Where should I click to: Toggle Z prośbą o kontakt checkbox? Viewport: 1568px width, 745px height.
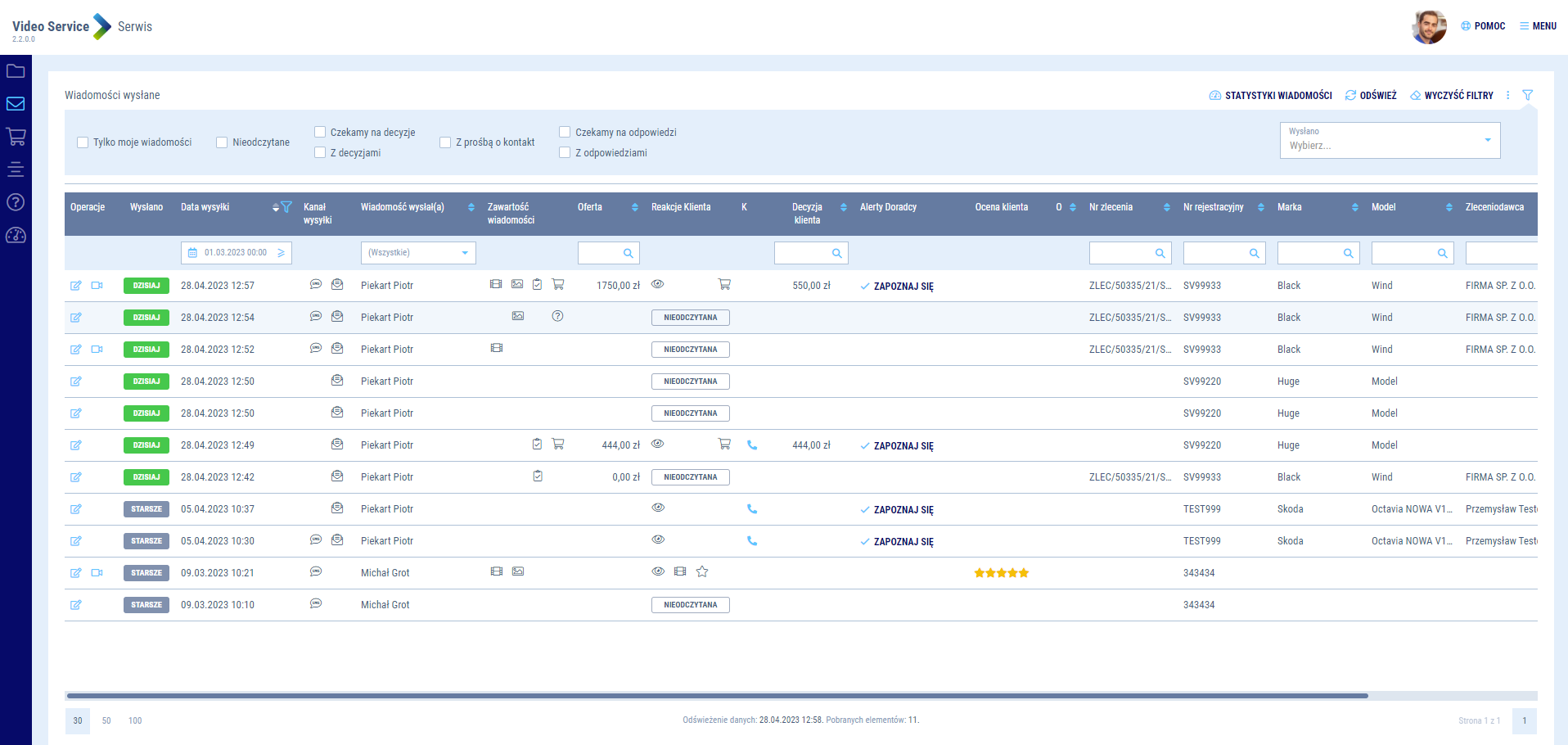(x=445, y=142)
